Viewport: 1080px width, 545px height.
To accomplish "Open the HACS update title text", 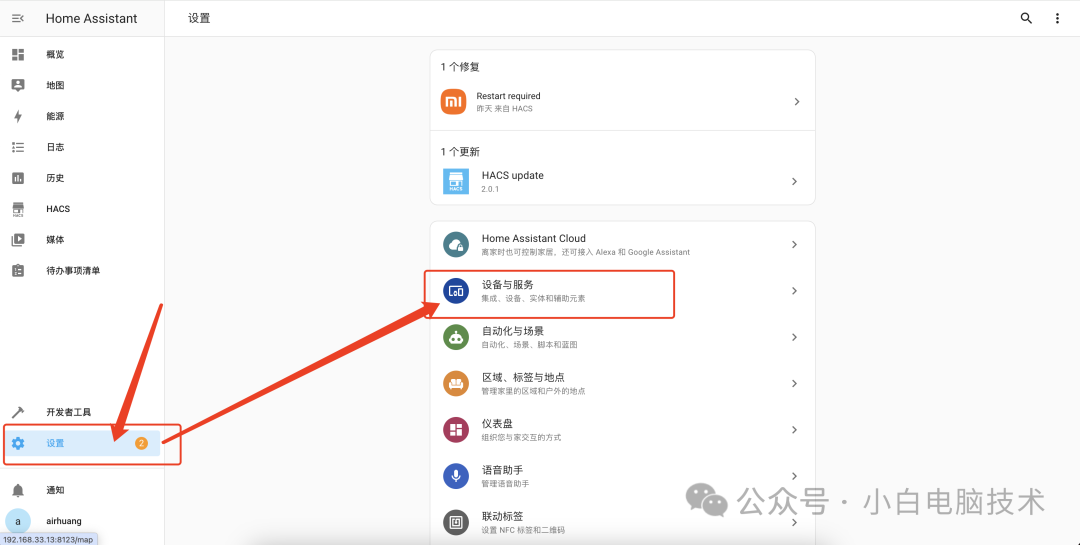I will (512, 176).
